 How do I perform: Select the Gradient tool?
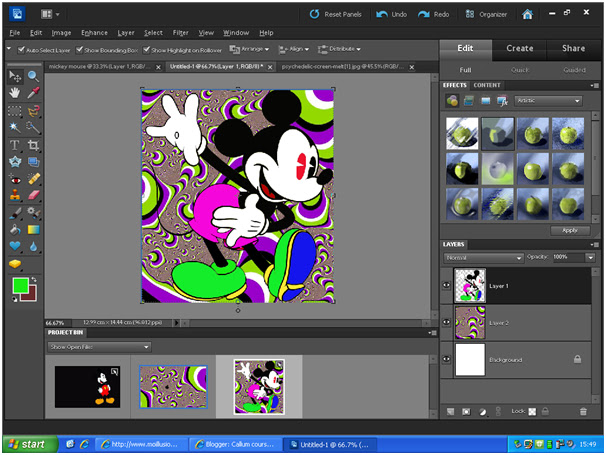33,230
